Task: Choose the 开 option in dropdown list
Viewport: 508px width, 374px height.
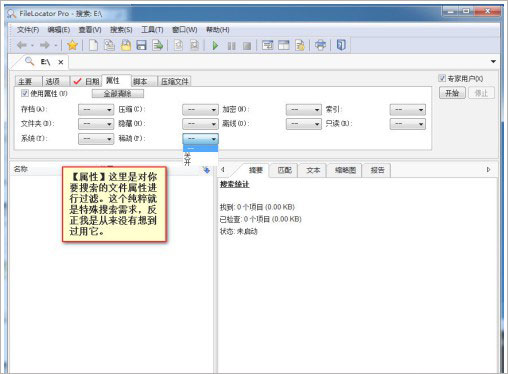Action: (200, 162)
